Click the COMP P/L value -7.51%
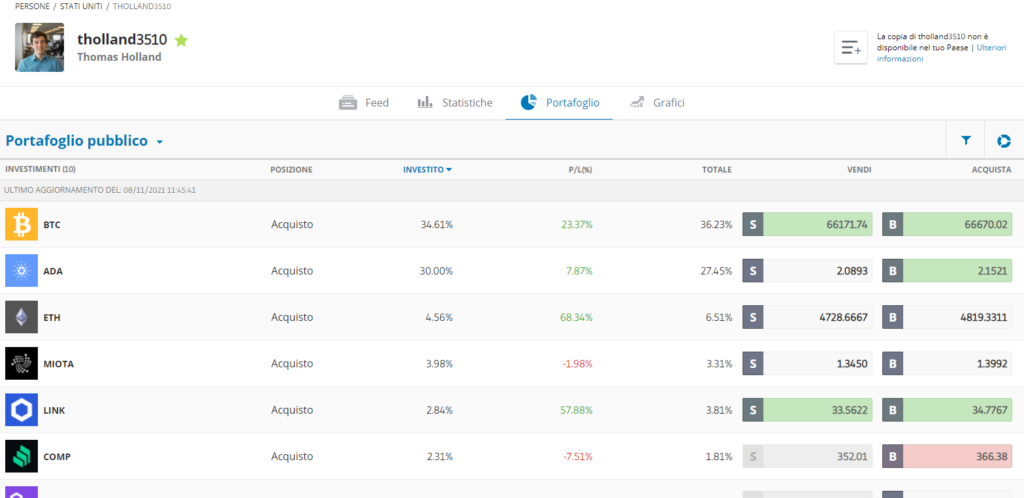 click(578, 457)
